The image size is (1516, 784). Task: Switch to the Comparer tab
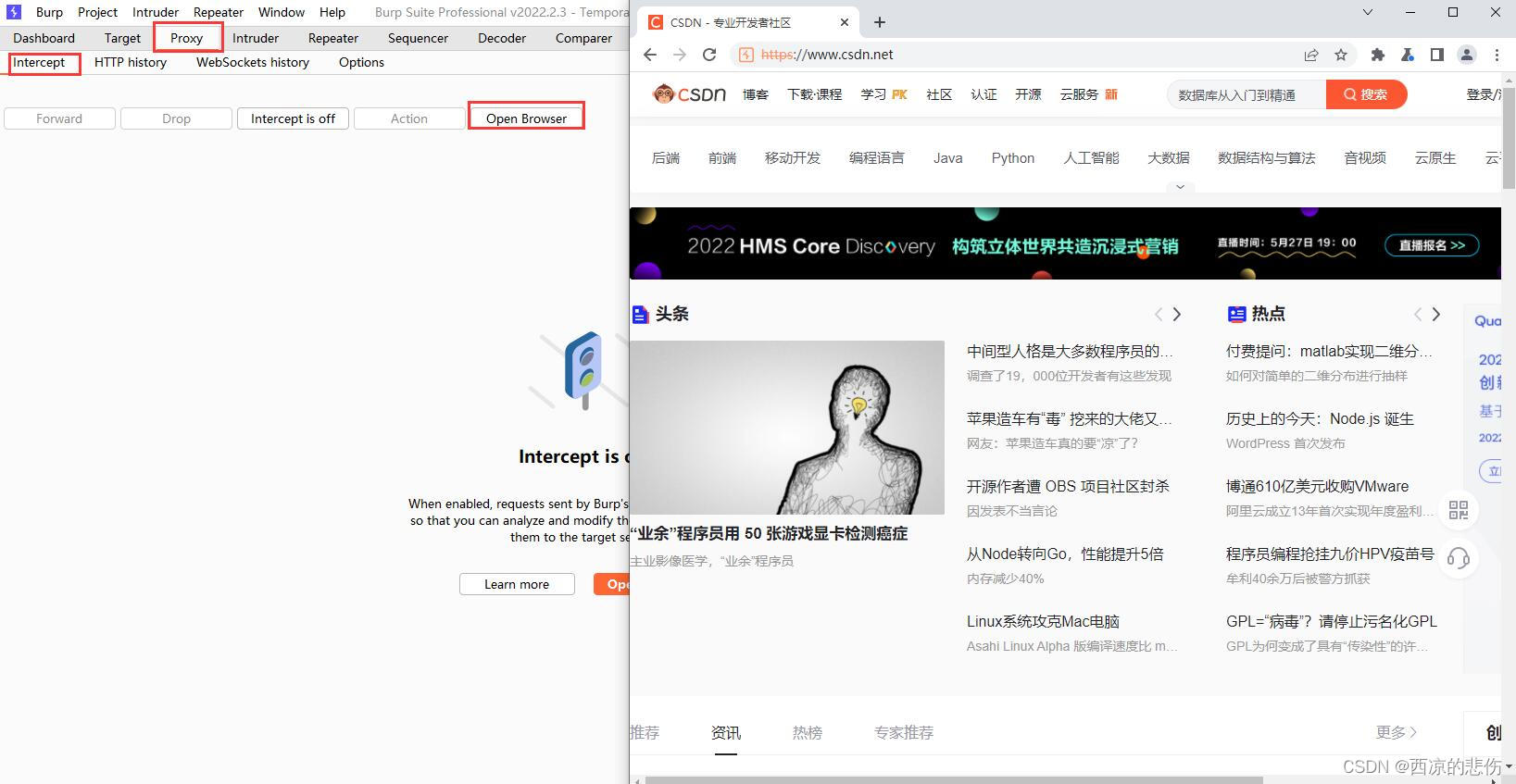point(583,38)
